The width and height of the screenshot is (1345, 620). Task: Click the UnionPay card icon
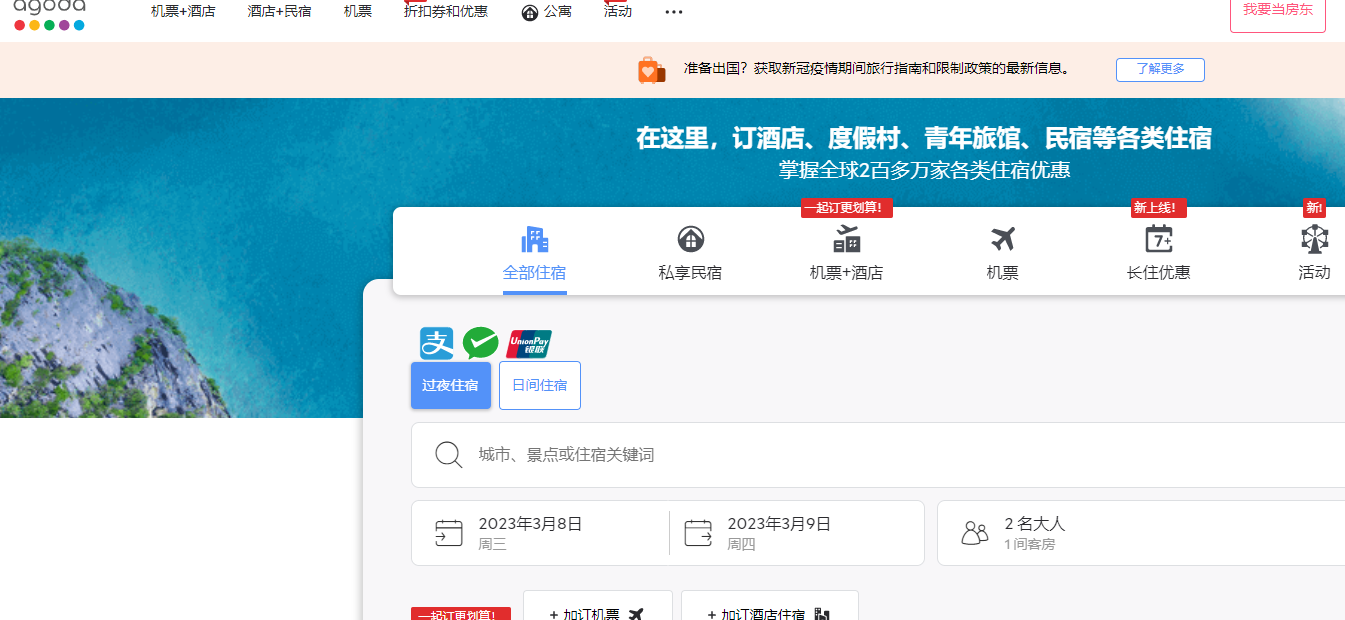click(x=529, y=343)
